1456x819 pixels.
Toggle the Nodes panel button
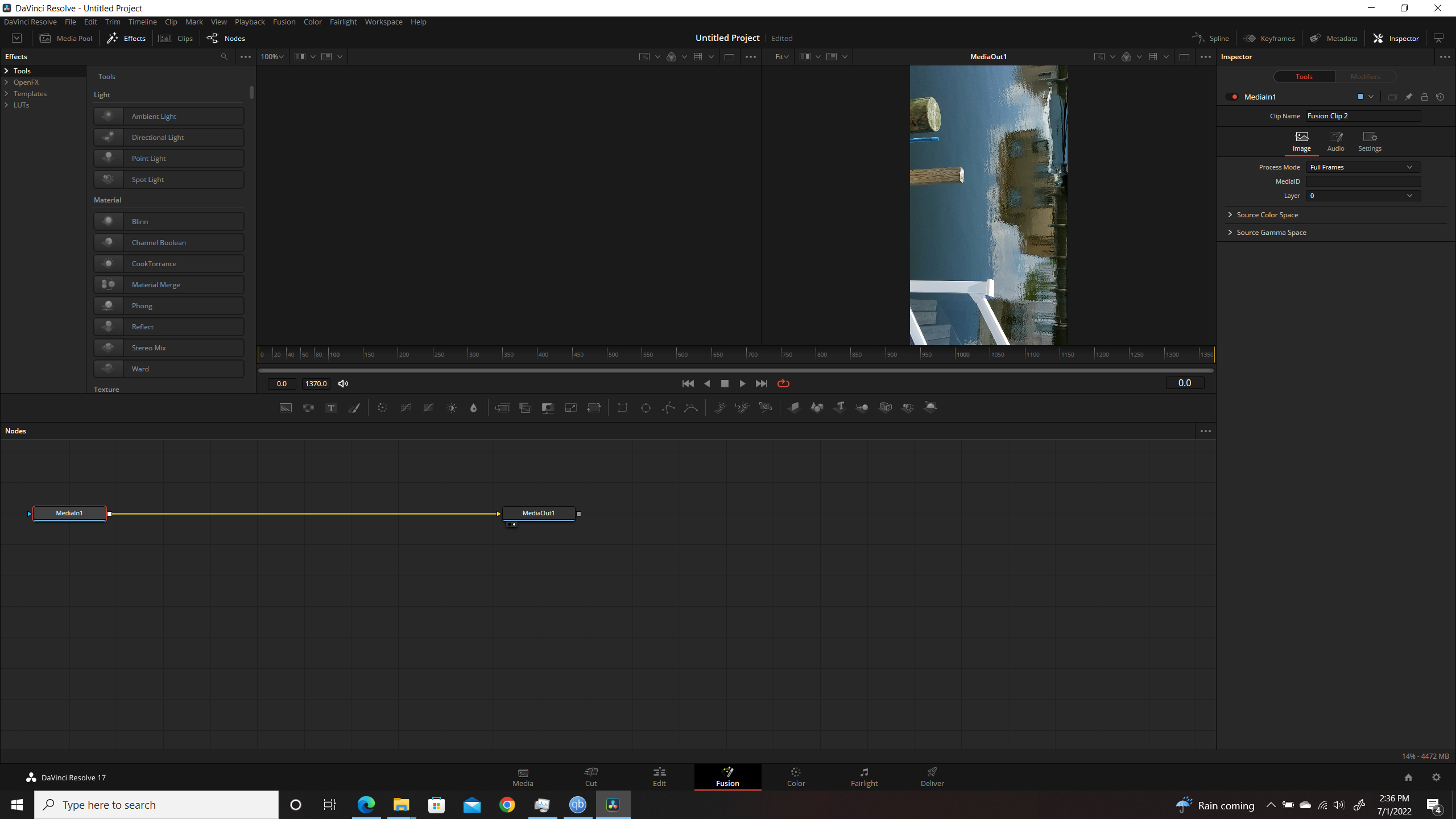[x=226, y=39]
